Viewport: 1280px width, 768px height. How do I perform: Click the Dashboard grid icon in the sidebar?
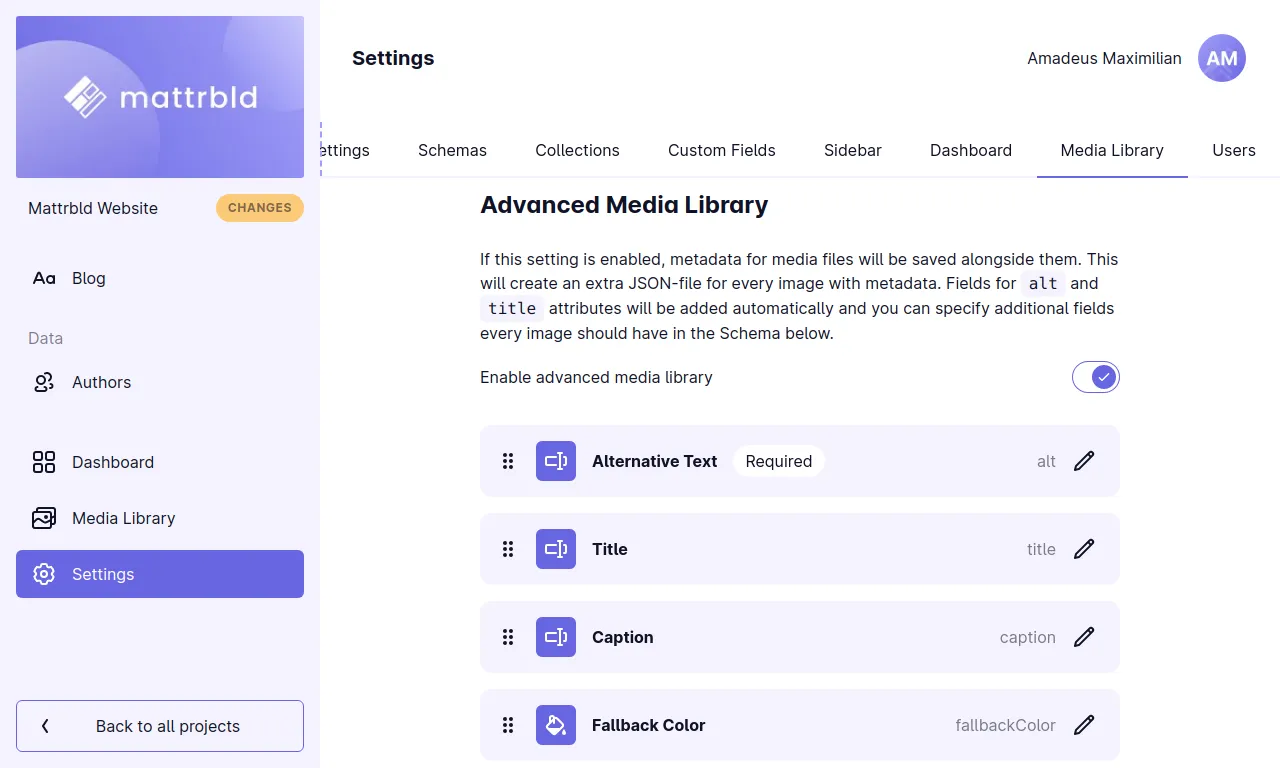[x=43, y=462]
